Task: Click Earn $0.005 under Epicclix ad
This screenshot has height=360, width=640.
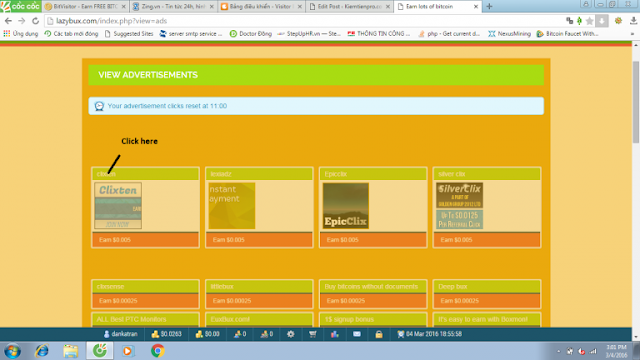Action: [373, 240]
